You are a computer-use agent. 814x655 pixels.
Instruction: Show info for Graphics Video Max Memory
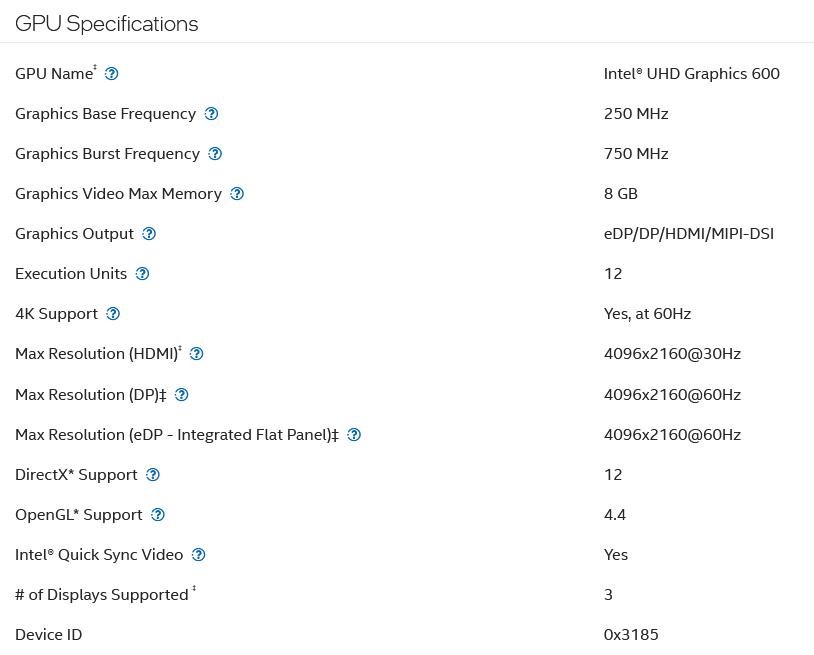237,194
